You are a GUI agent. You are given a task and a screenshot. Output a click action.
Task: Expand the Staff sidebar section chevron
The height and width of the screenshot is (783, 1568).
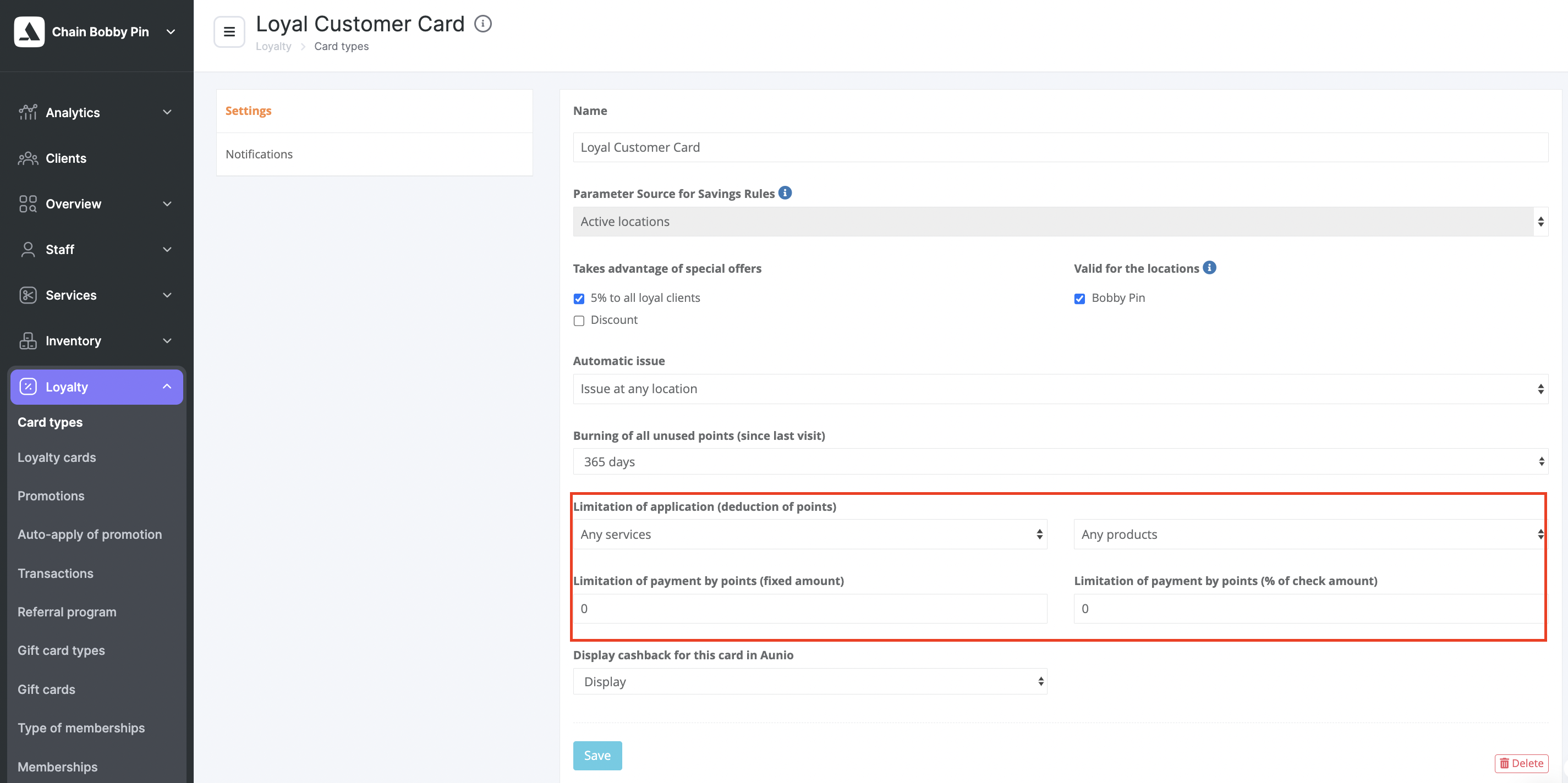pos(167,250)
